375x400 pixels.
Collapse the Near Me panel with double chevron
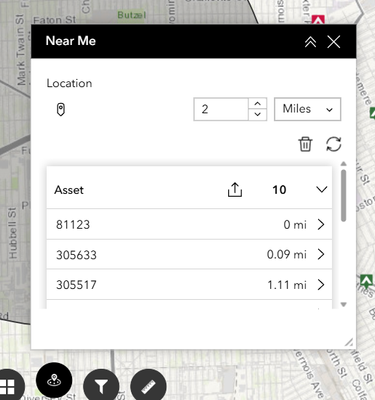(310, 42)
